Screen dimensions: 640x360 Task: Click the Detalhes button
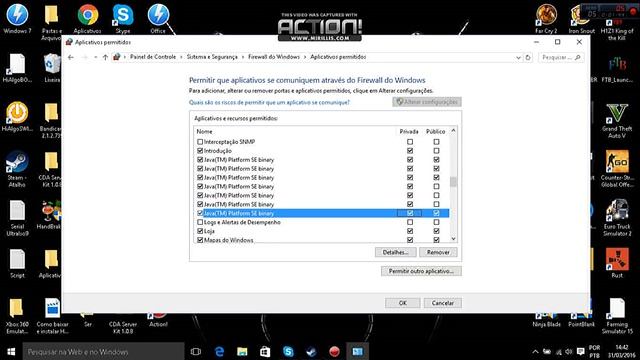(x=395, y=253)
